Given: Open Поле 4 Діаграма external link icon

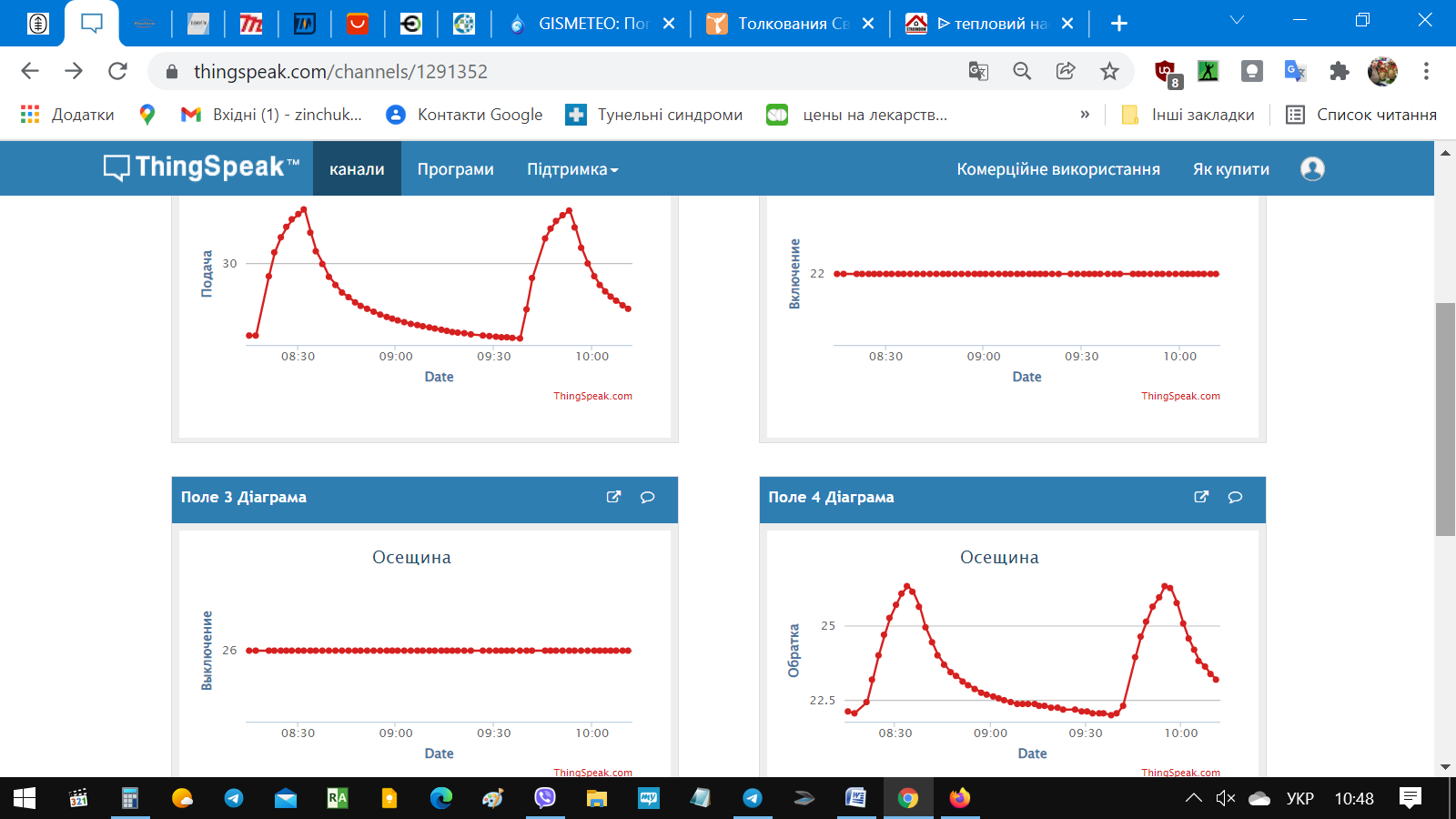Looking at the screenshot, I should point(1202,497).
